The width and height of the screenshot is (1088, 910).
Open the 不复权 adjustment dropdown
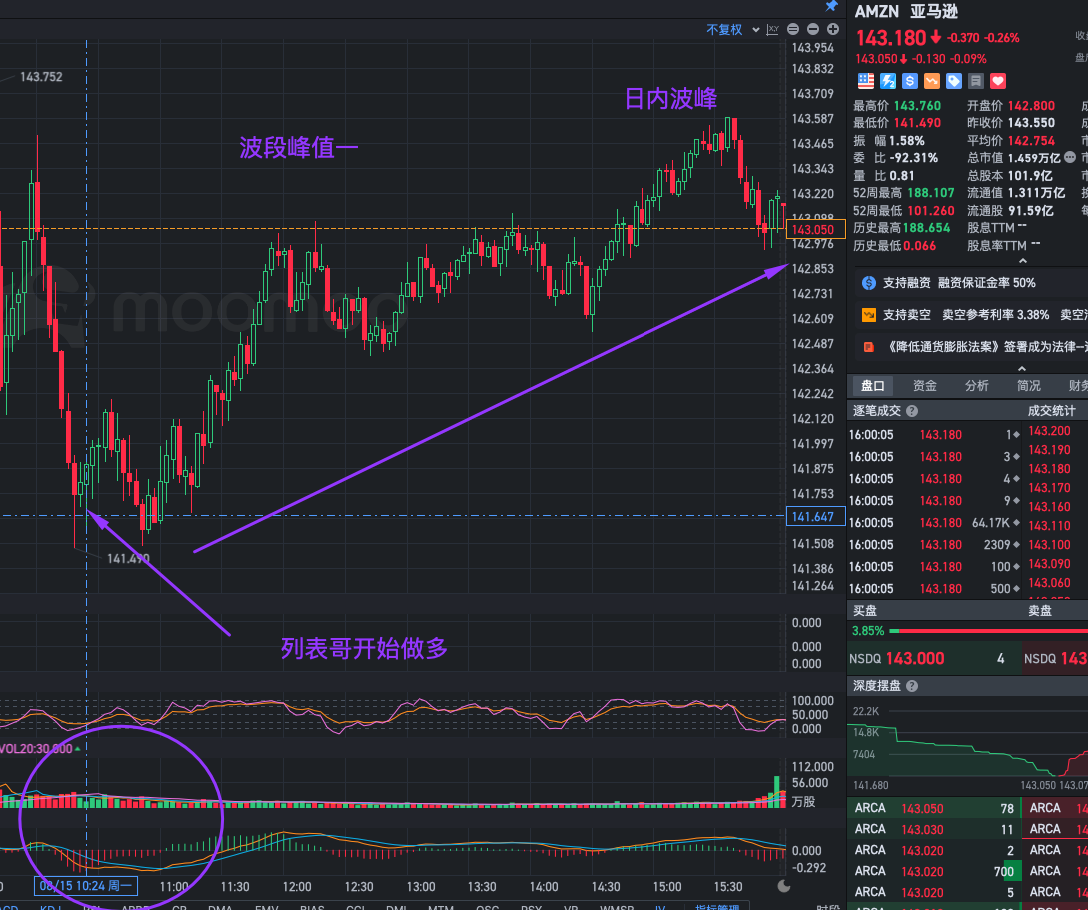point(733,29)
